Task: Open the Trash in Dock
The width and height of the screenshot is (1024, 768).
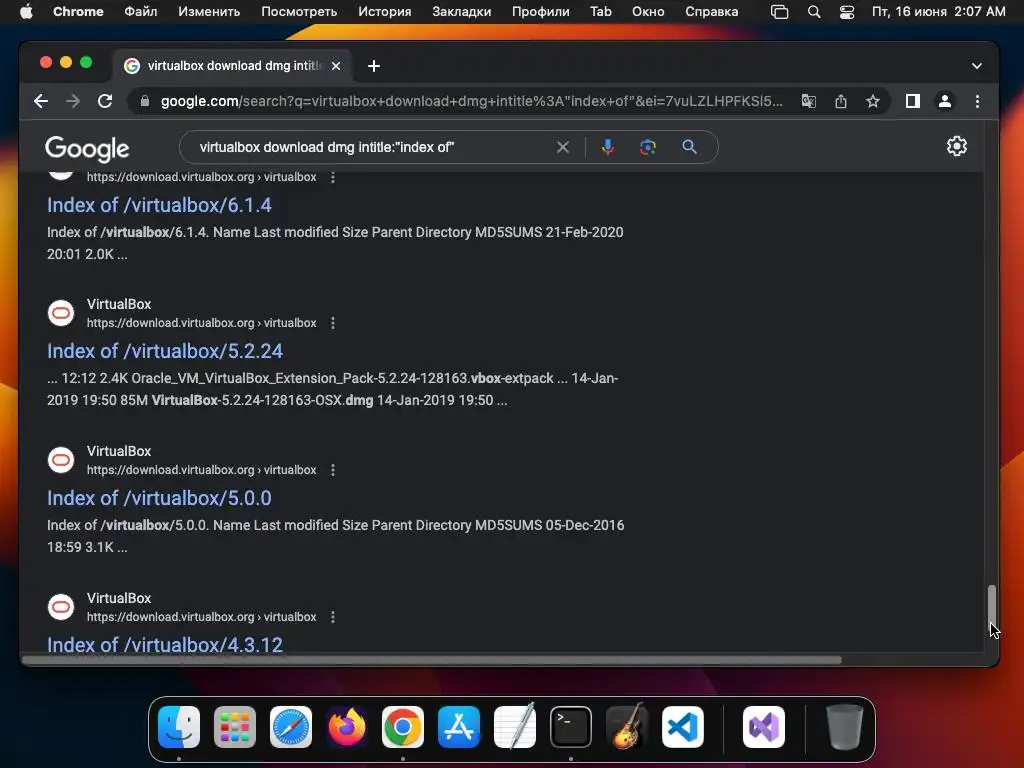Action: (x=844, y=726)
